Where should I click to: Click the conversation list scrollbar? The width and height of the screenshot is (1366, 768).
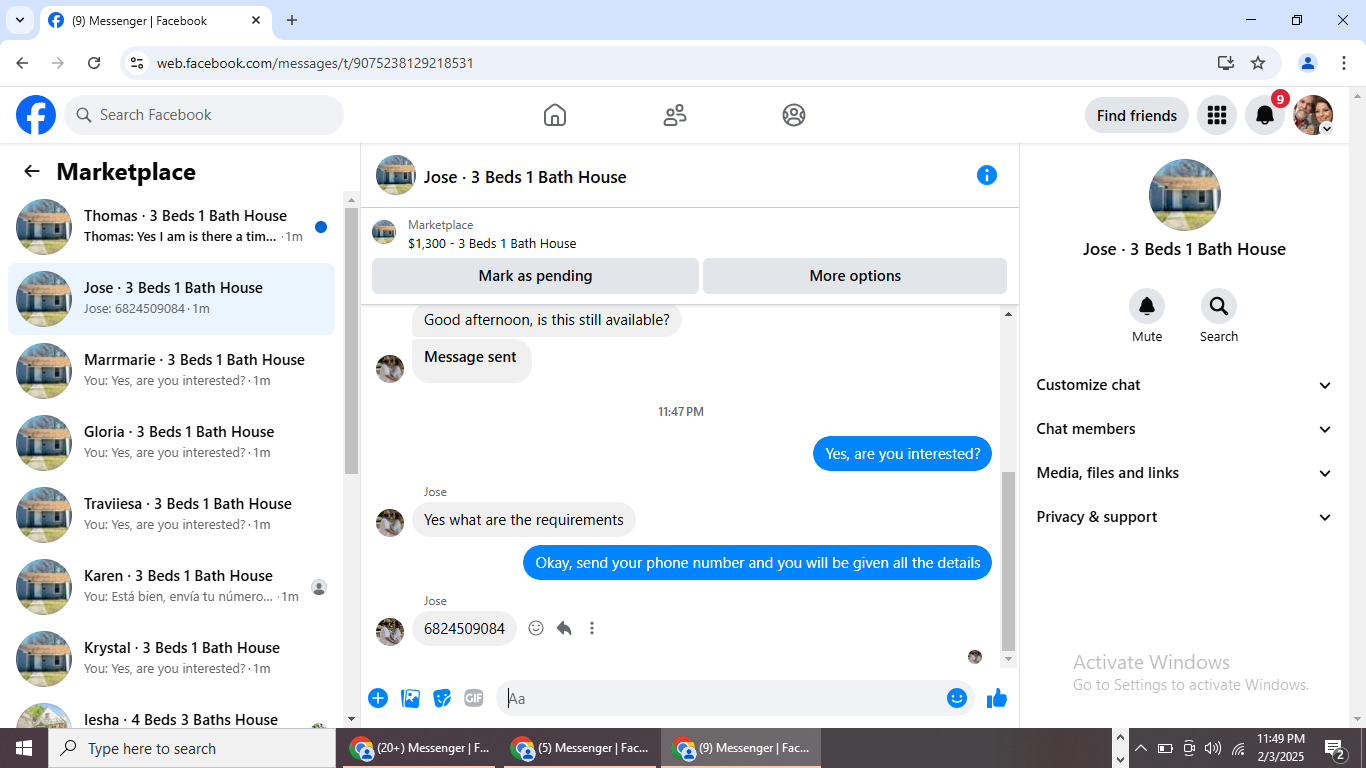351,340
